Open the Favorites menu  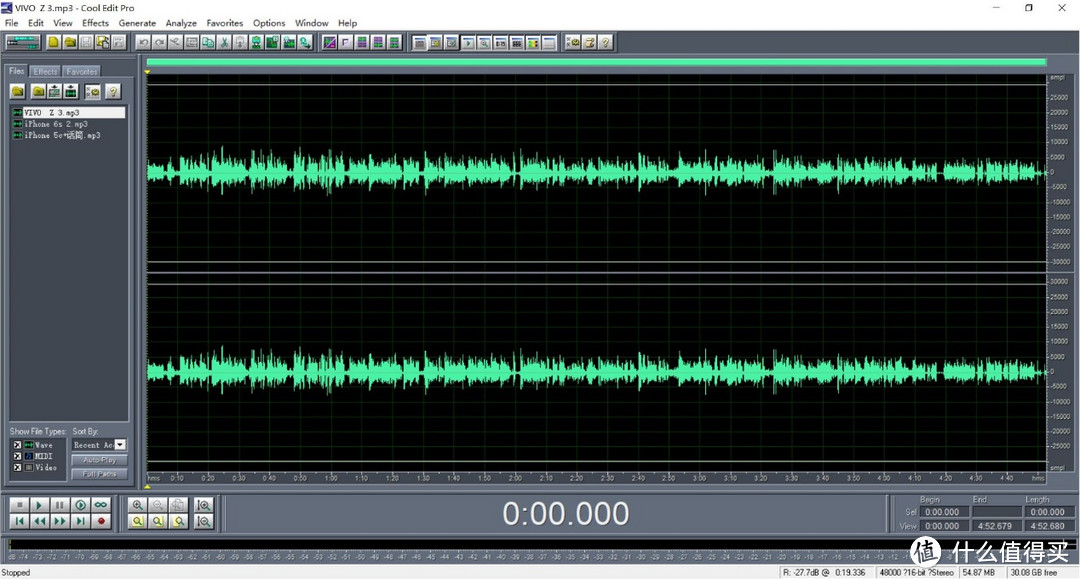pos(225,23)
